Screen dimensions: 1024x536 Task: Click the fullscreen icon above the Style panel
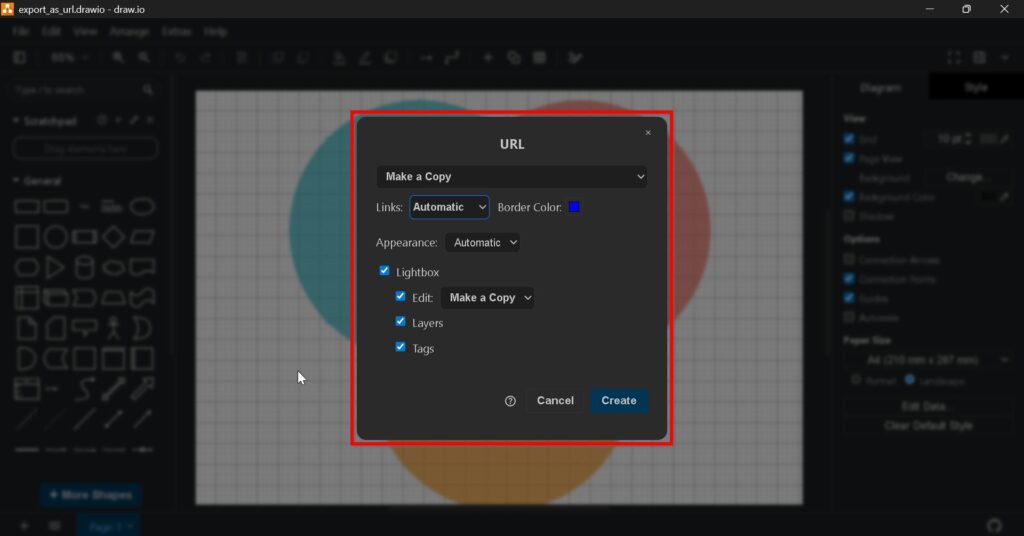coord(954,58)
